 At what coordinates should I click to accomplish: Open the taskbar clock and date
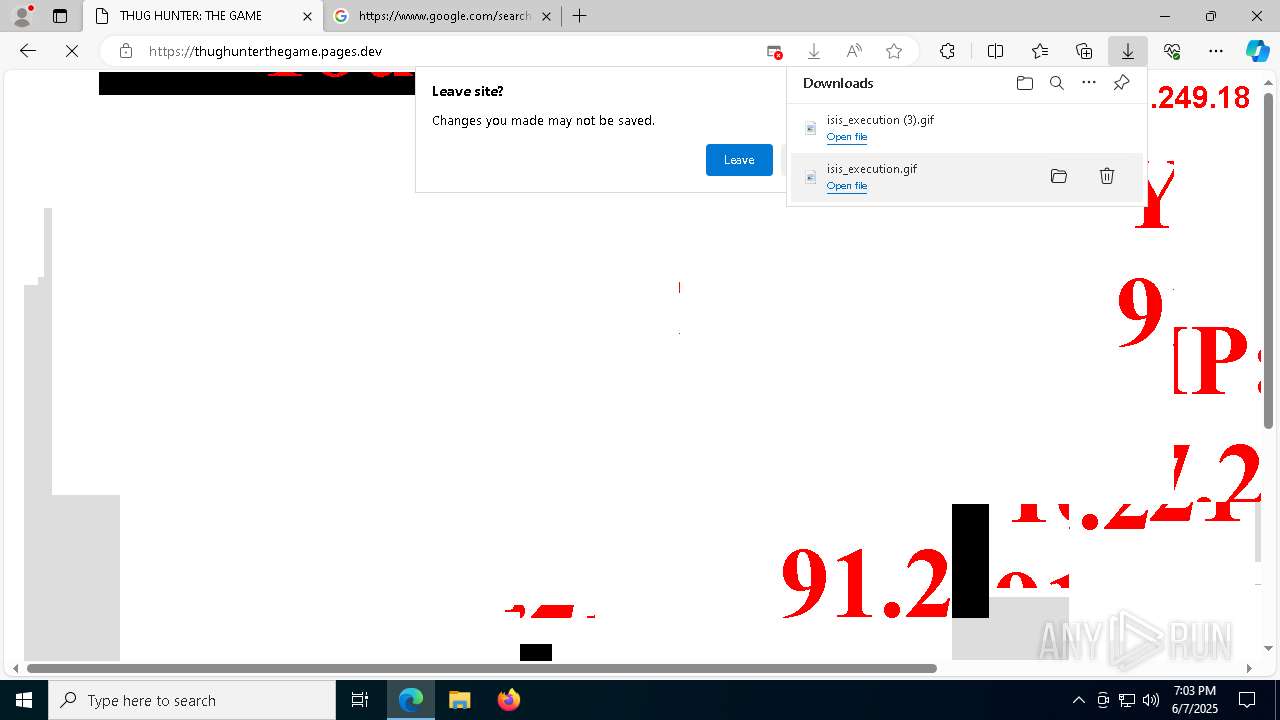pos(1195,700)
